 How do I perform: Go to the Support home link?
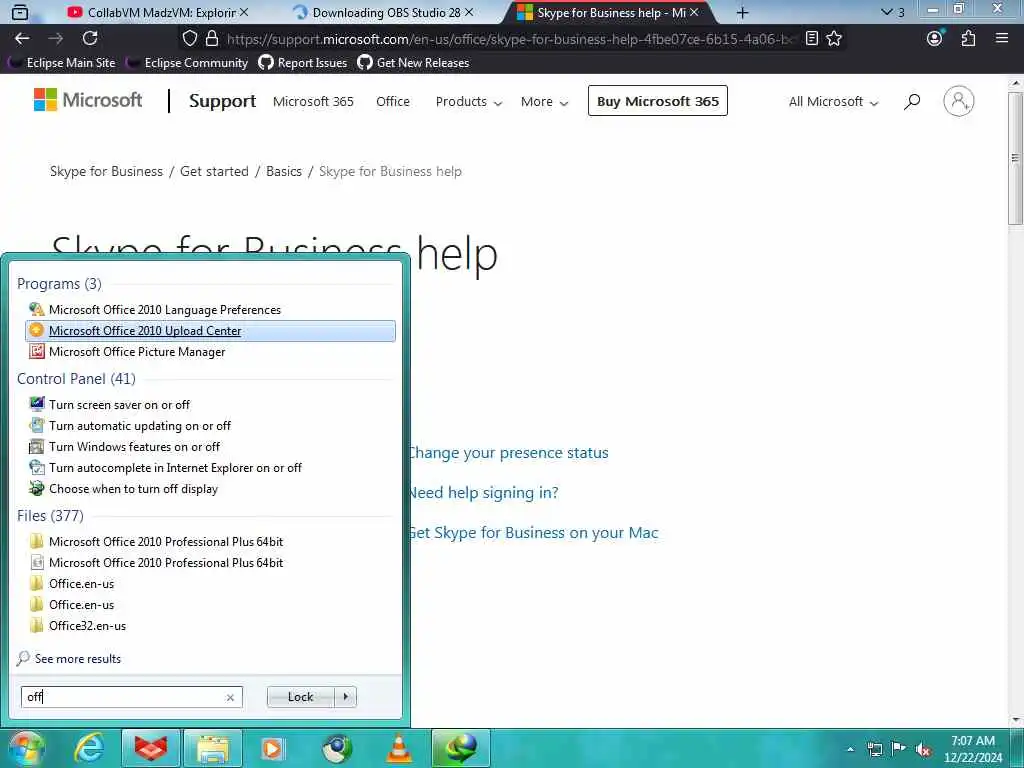(222, 101)
